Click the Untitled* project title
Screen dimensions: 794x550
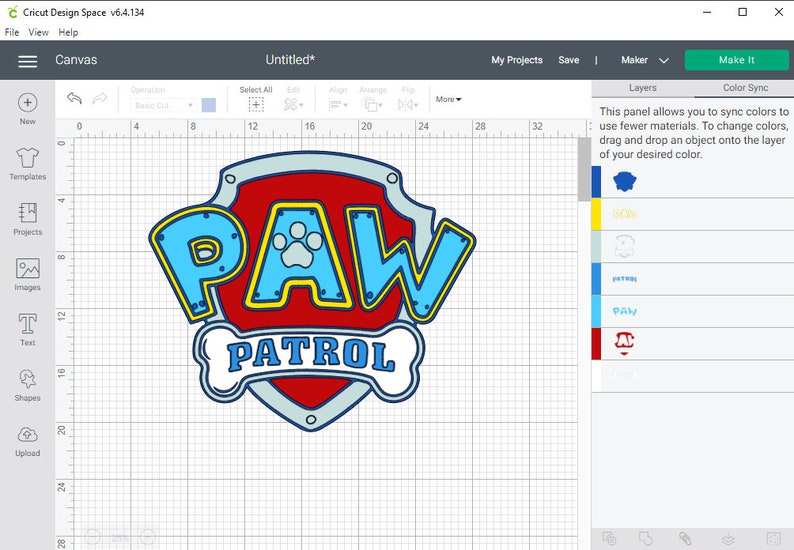pos(290,60)
